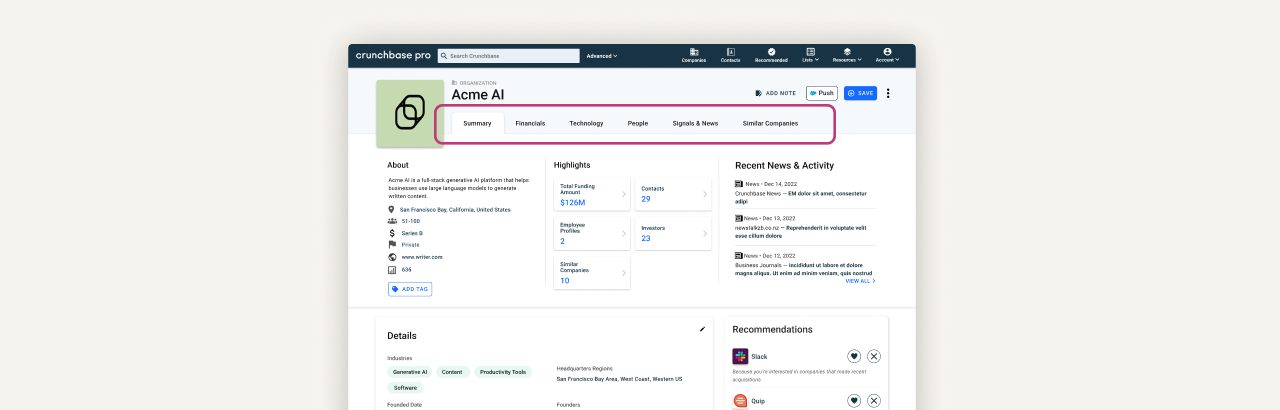Image resolution: width=1280 pixels, height=410 pixels.
Task: Switch to the Similar Companies tab
Action: click(770, 123)
